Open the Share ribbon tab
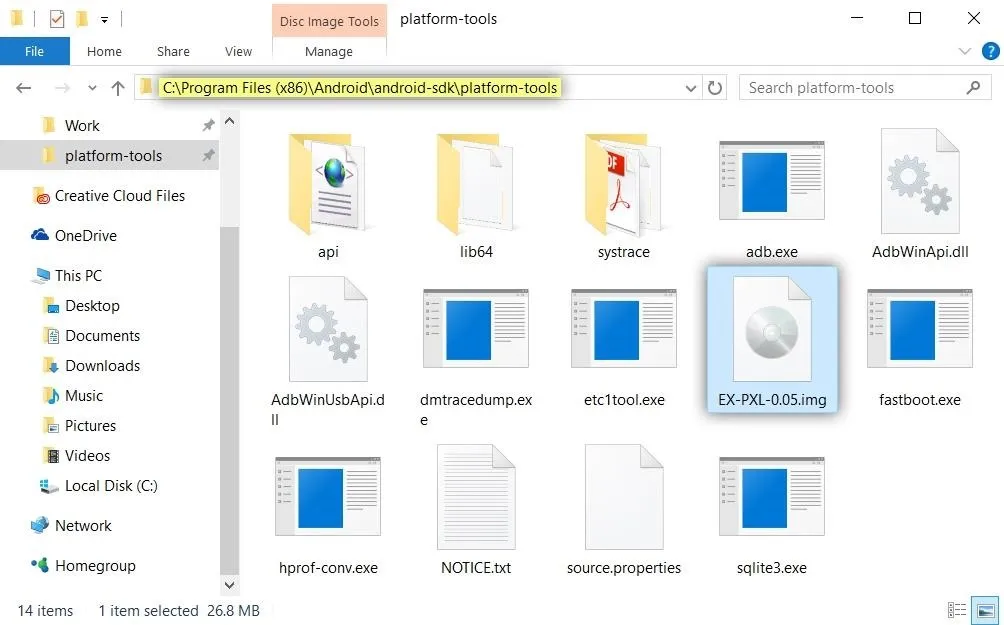 coord(173,51)
